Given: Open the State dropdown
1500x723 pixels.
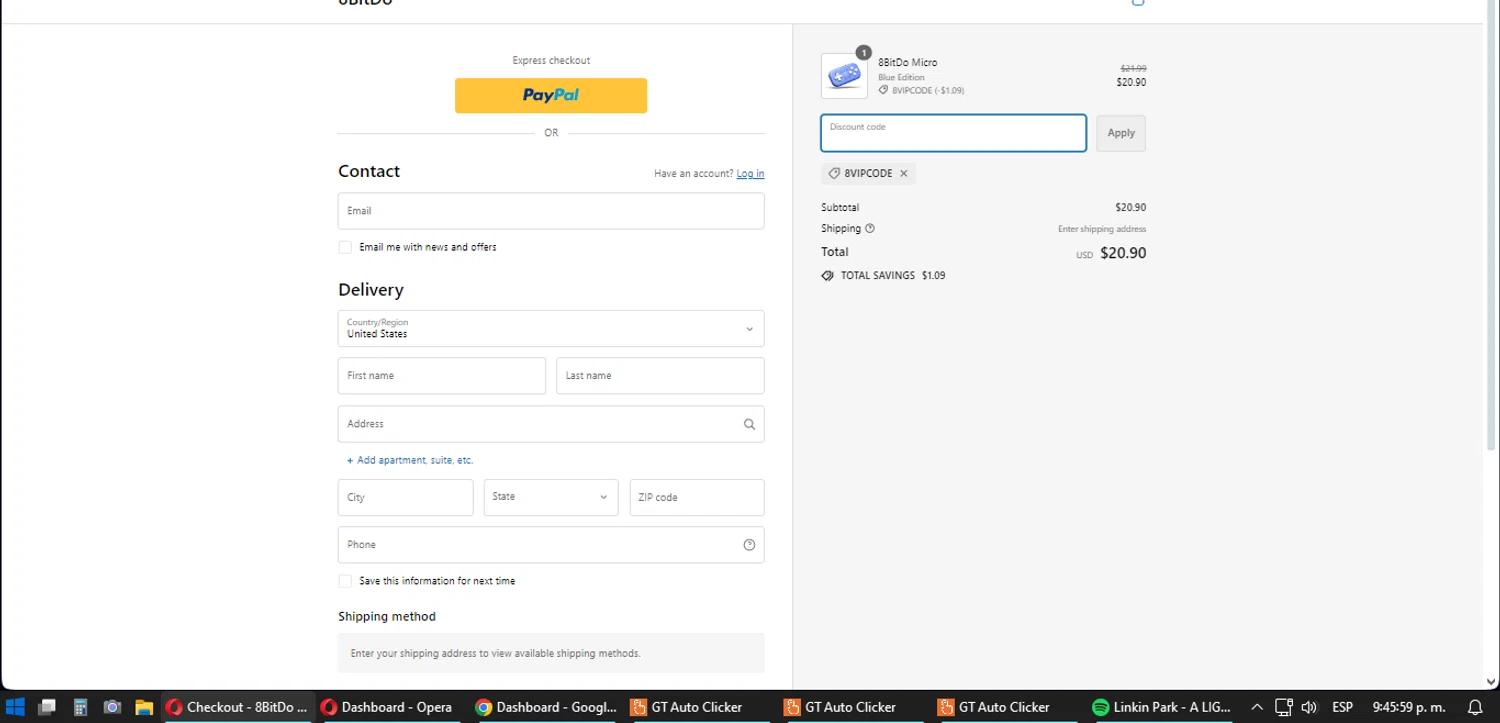Looking at the screenshot, I should tap(551, 497).
